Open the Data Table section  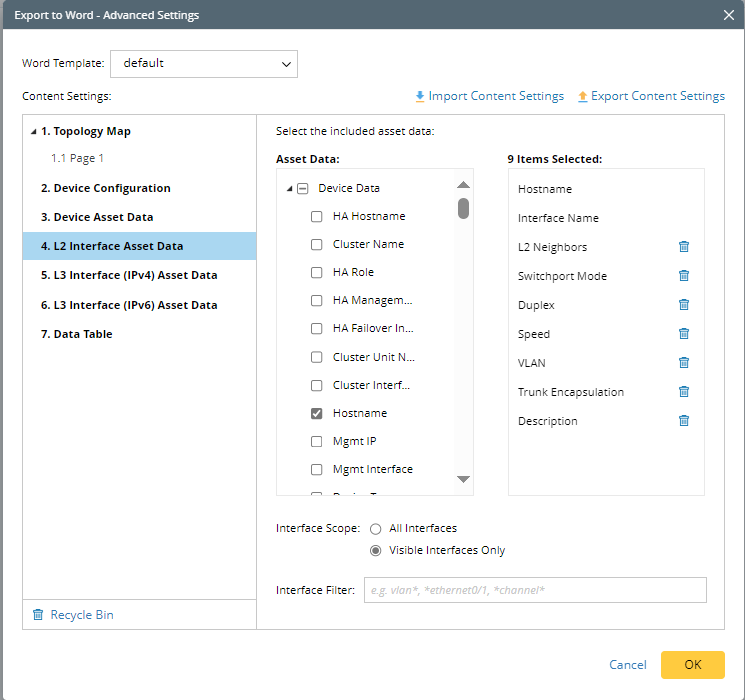(76, 334)
